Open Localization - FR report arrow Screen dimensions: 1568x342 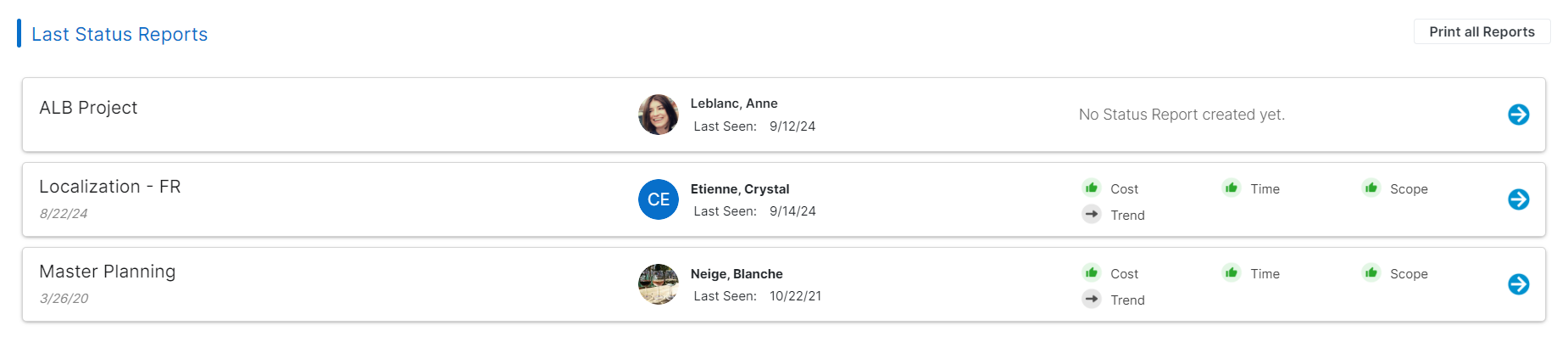[1518, 199]
